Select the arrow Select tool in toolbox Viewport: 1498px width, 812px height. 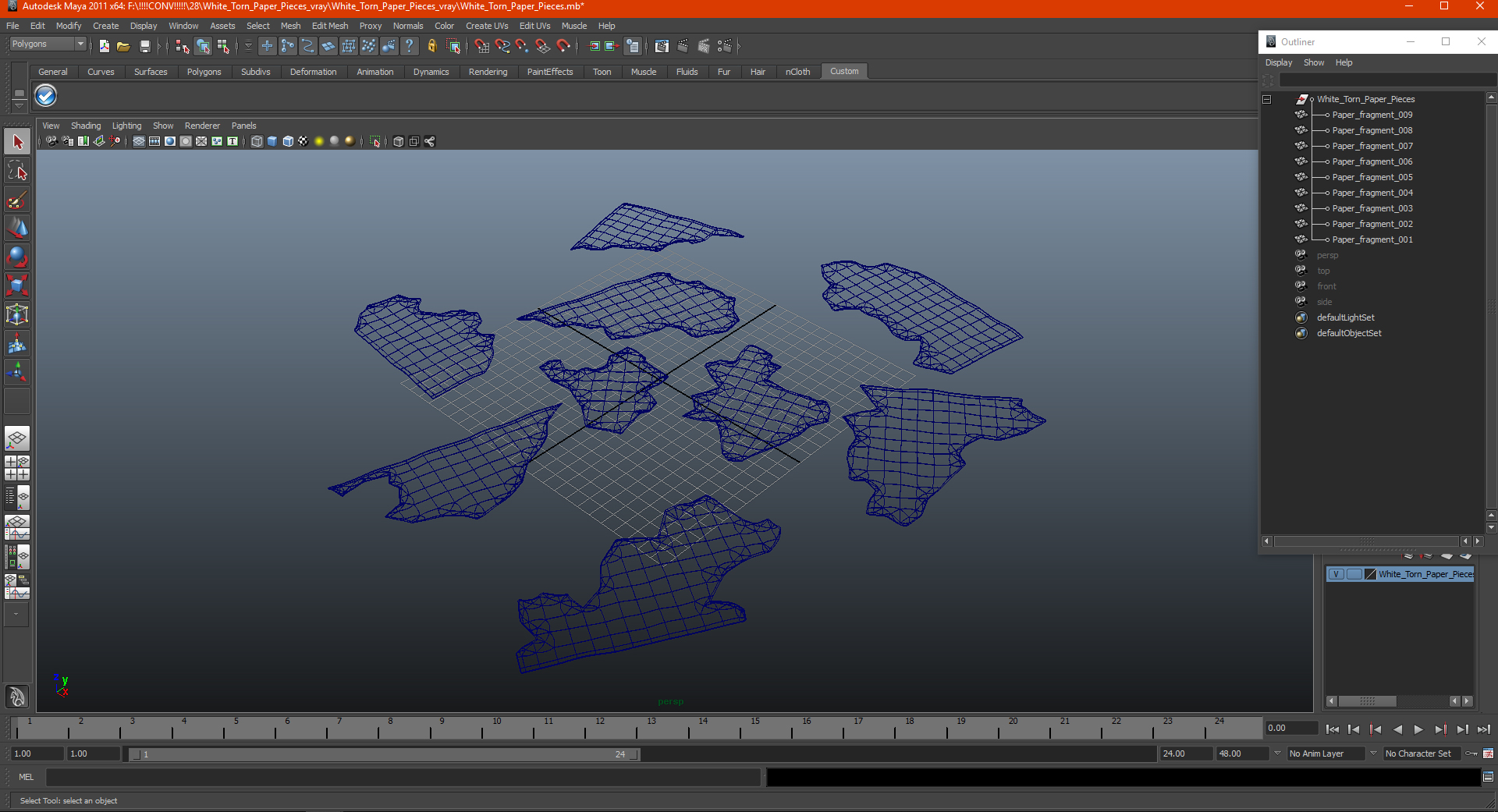tap(17, 142)
